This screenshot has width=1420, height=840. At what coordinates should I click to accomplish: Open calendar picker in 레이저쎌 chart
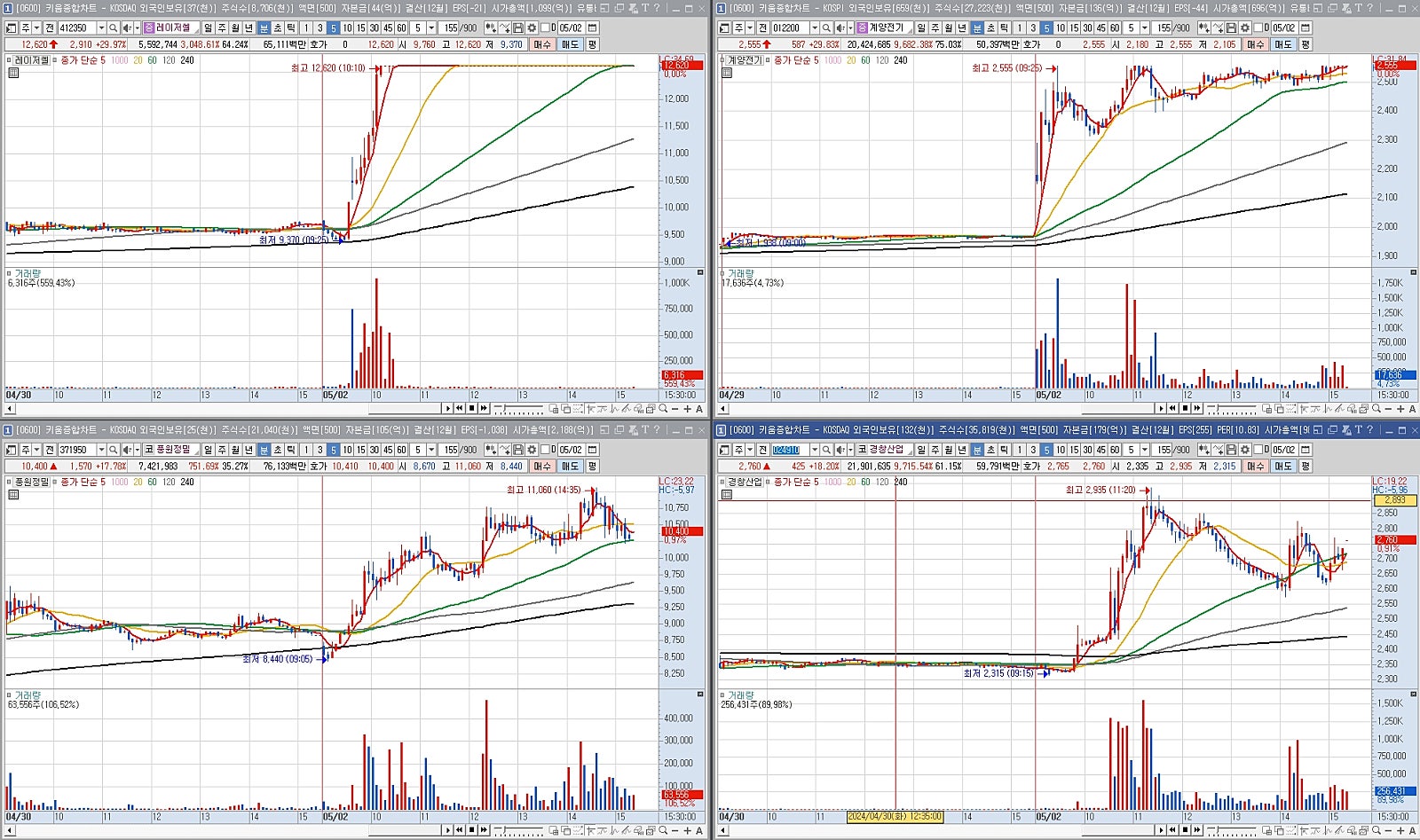pyautogui.click(x=592, y=27)
